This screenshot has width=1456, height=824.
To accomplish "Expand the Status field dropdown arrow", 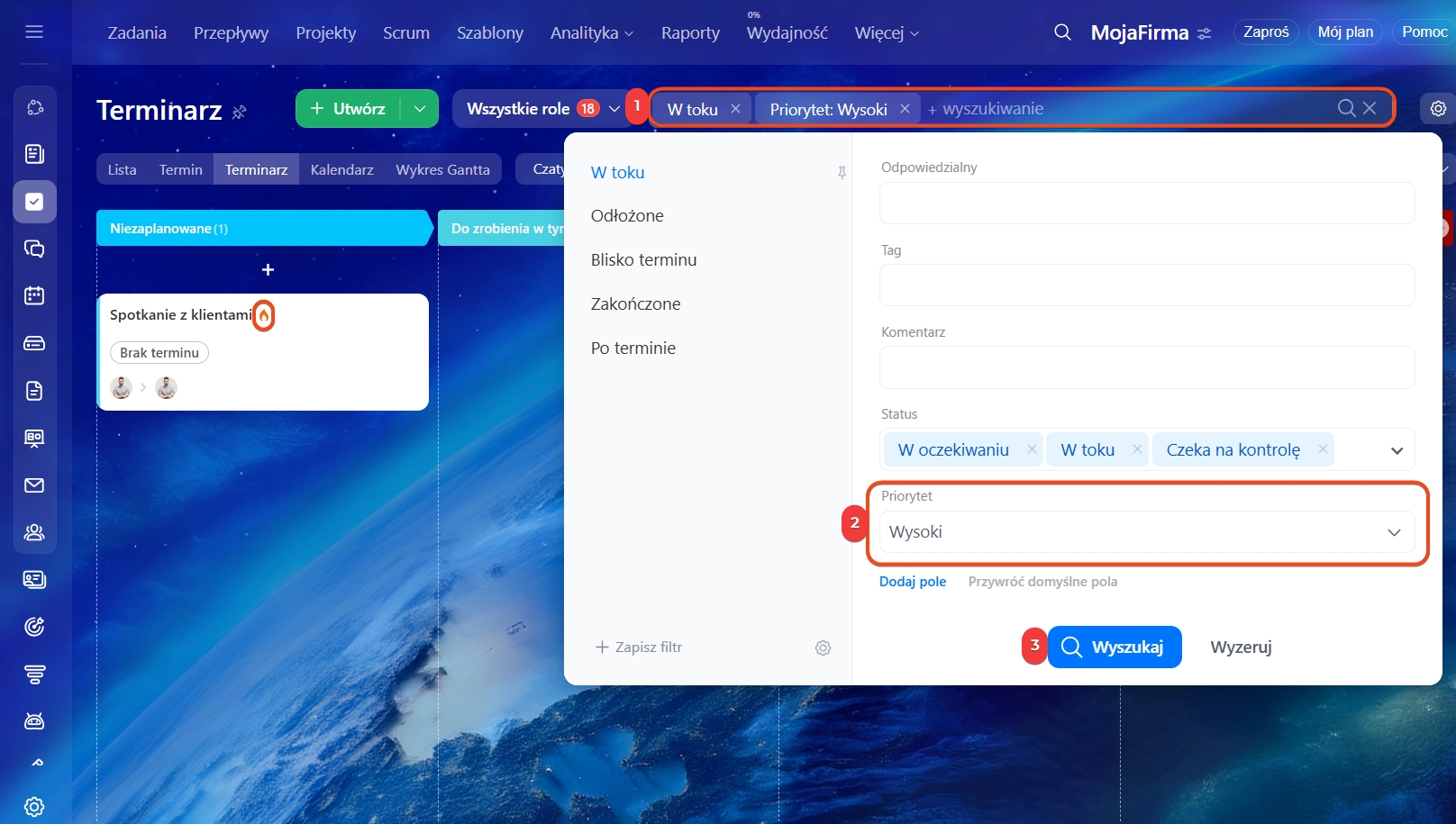I will coord(1397,450).
